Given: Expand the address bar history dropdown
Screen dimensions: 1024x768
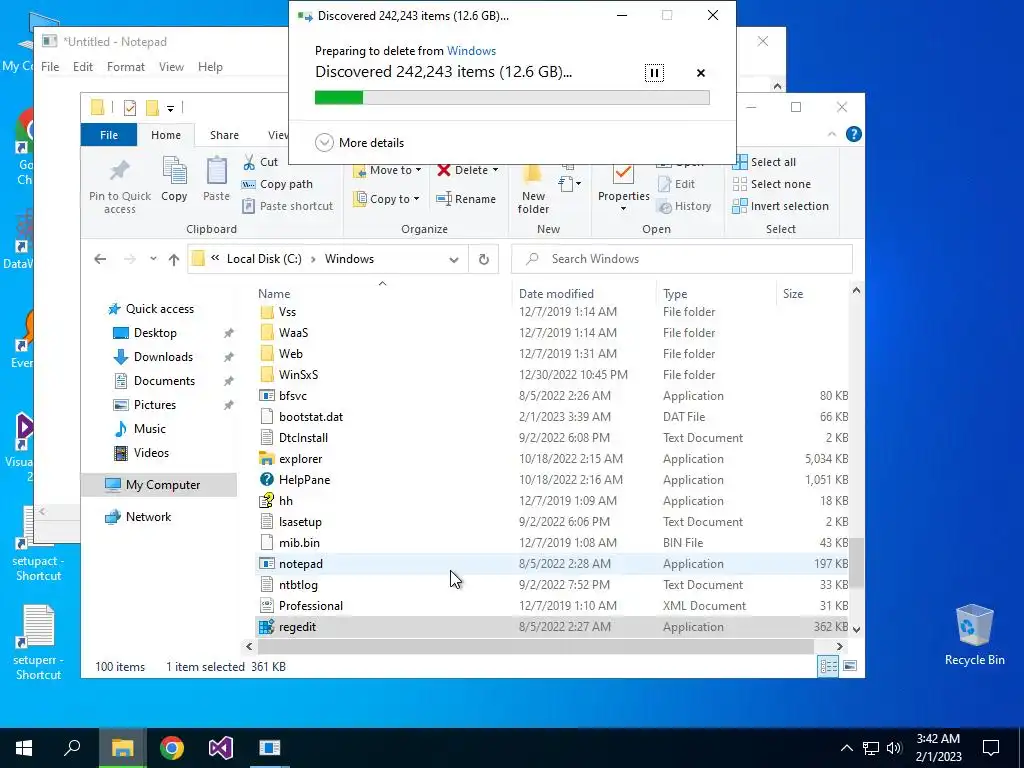Looking at the screenshot, I should point(453,259).
